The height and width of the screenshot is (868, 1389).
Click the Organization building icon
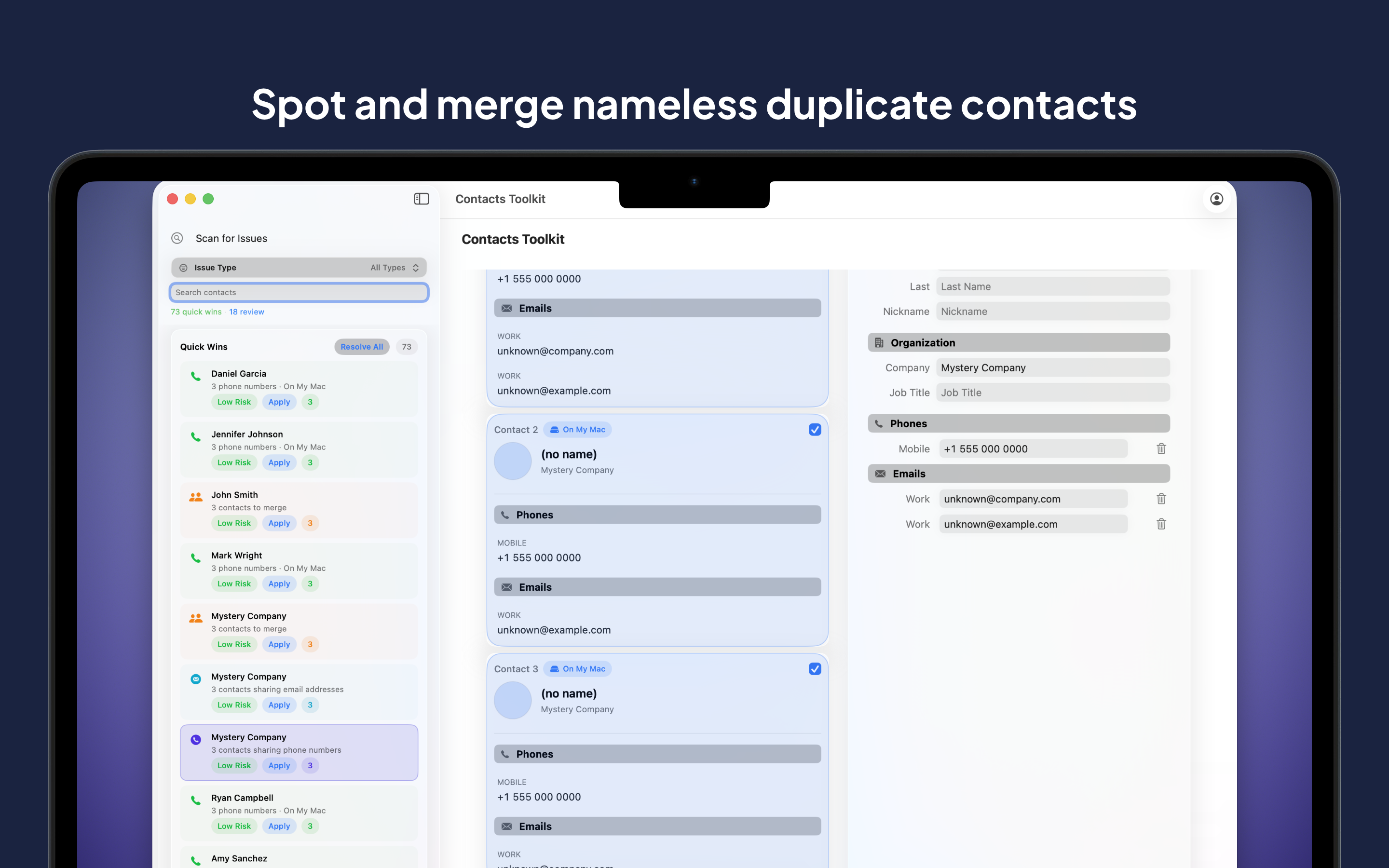coord(878,342)
